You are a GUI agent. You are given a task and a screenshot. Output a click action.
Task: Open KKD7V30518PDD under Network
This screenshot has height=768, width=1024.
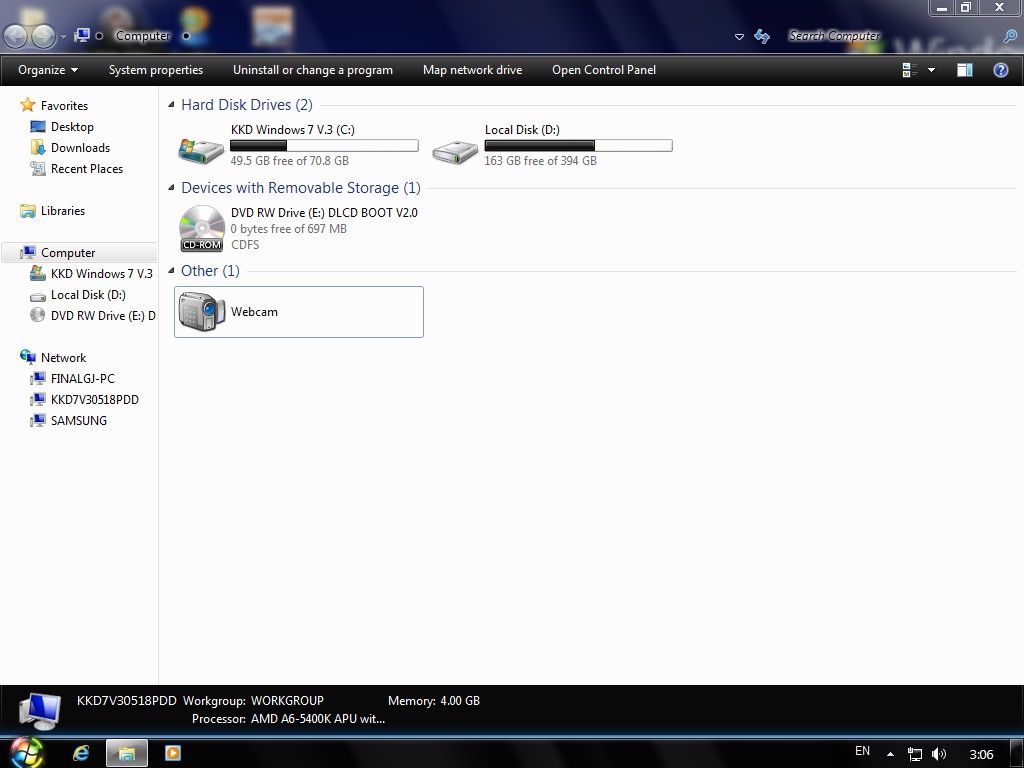[95, 400]
